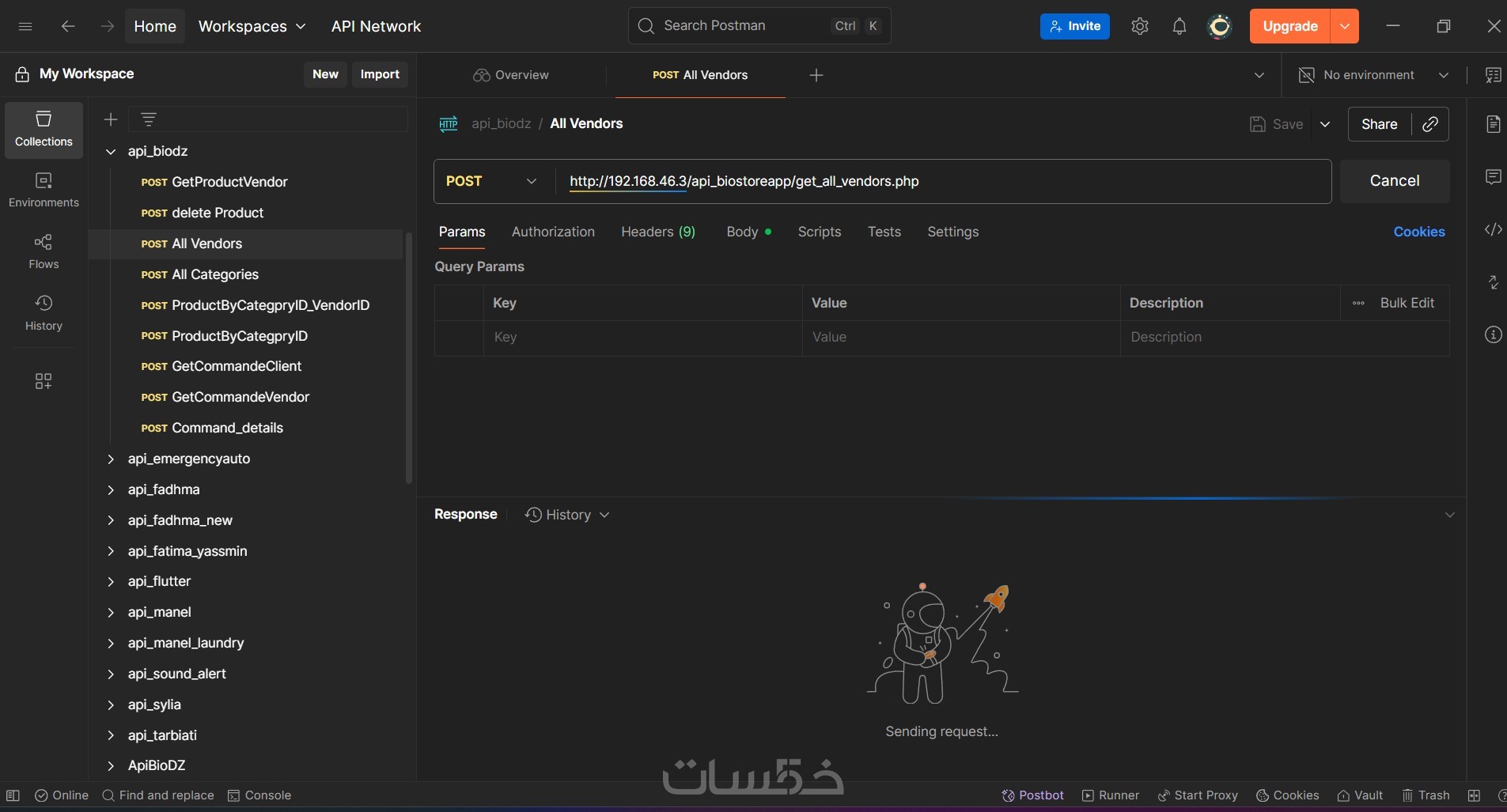Cancel the request being sent
The height and width of the screenshot is (812, 1507).
point(1395,181)
